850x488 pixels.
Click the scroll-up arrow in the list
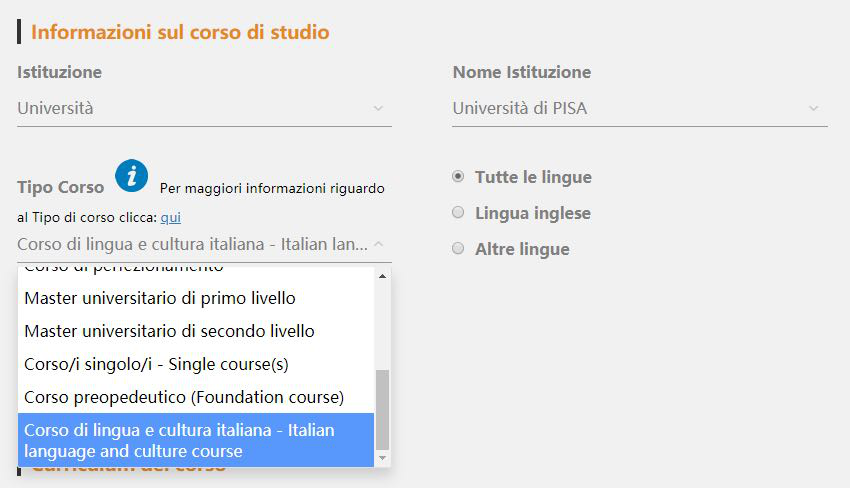coord(382,274)
